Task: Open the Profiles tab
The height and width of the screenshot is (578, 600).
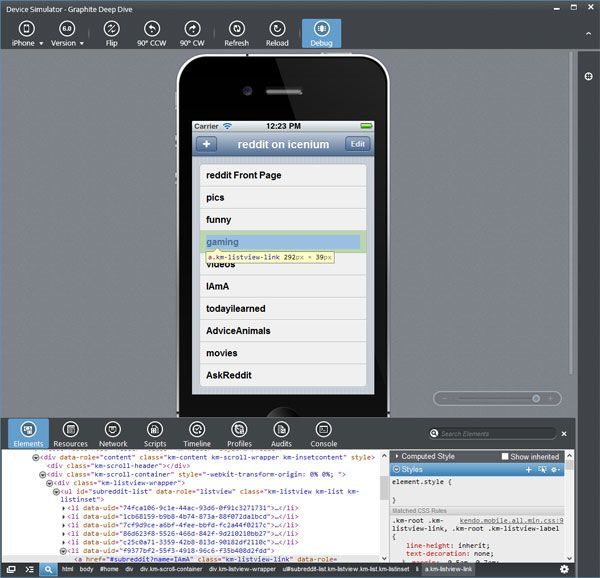Action: point(239,434)
